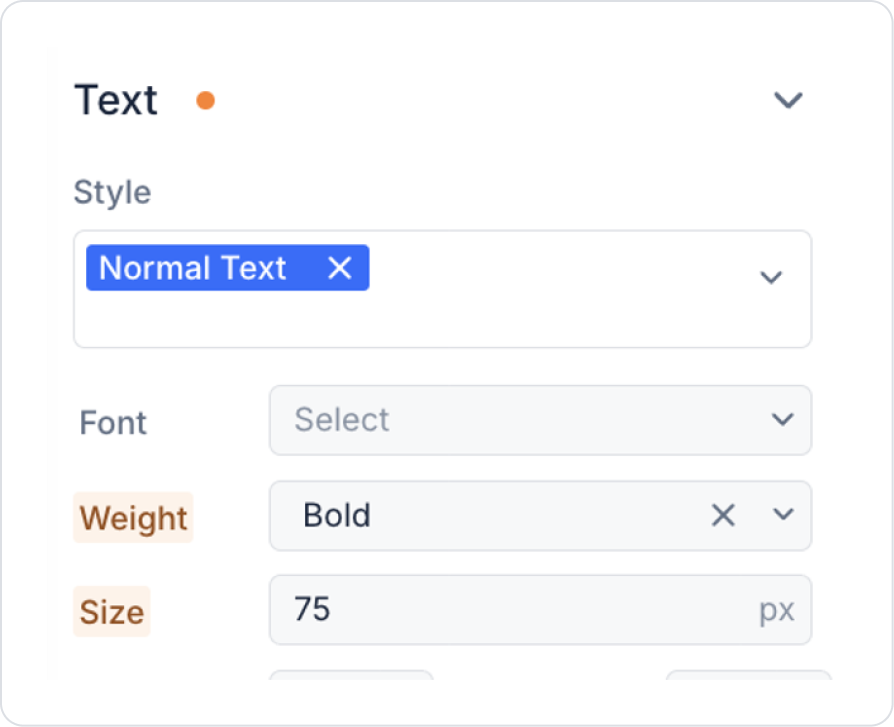This screenshot has height=727, width=894.
Task: Click the highlighted Size label
Action: (112, 611)
